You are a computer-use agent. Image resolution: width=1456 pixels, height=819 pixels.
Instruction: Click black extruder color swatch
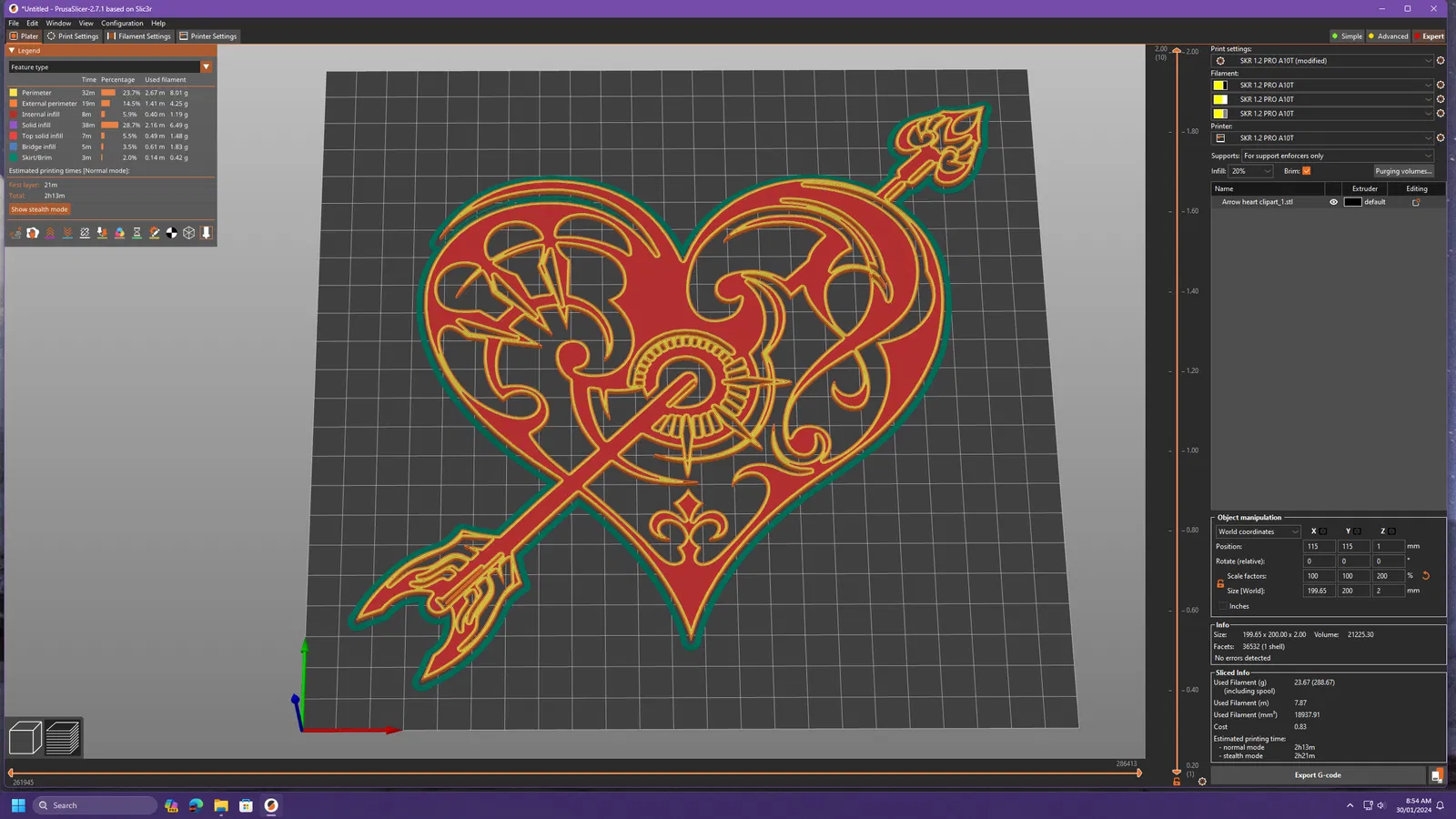1352,202
